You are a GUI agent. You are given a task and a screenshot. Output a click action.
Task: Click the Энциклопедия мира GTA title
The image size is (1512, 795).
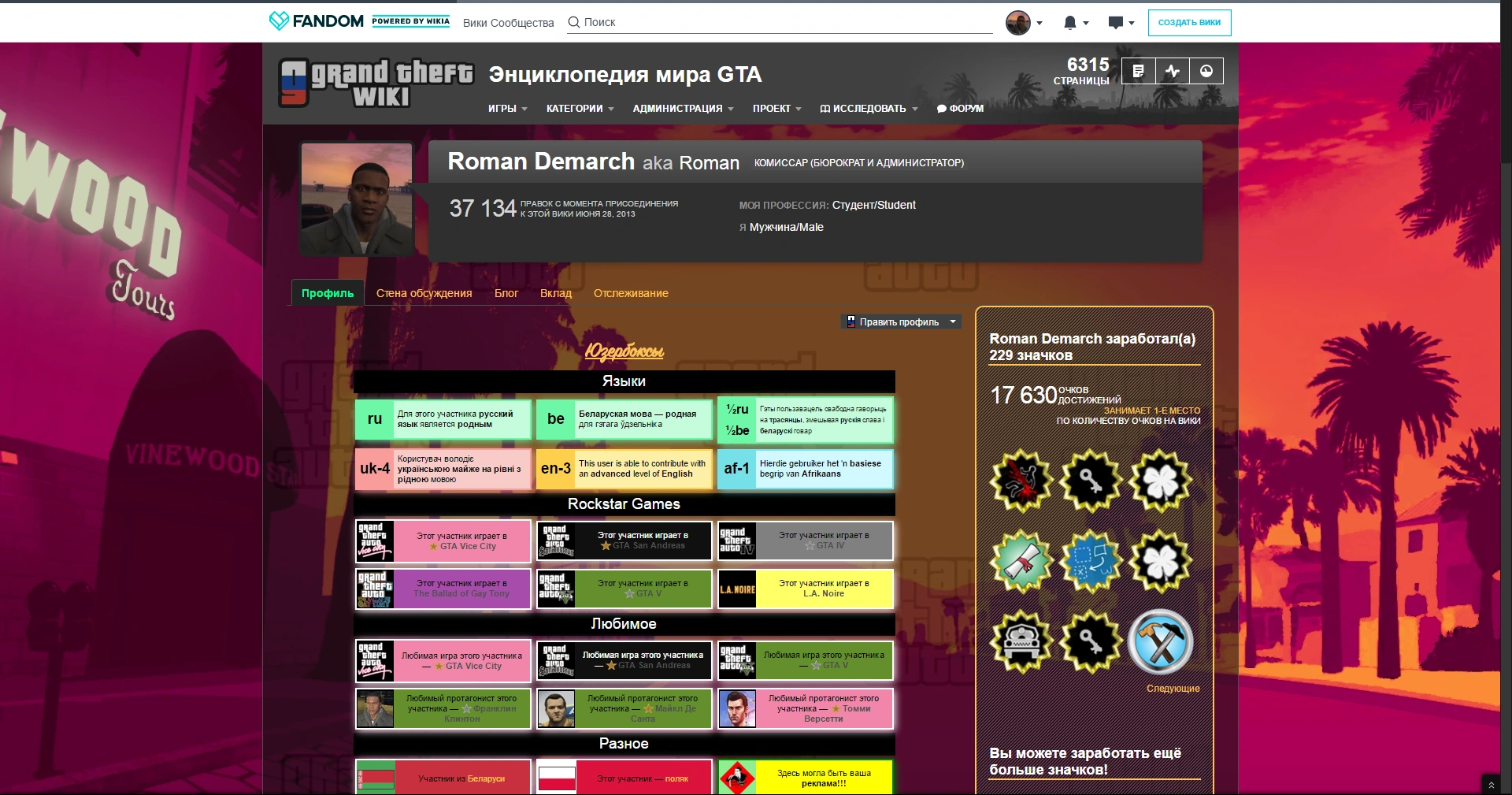tap(625, 75)
